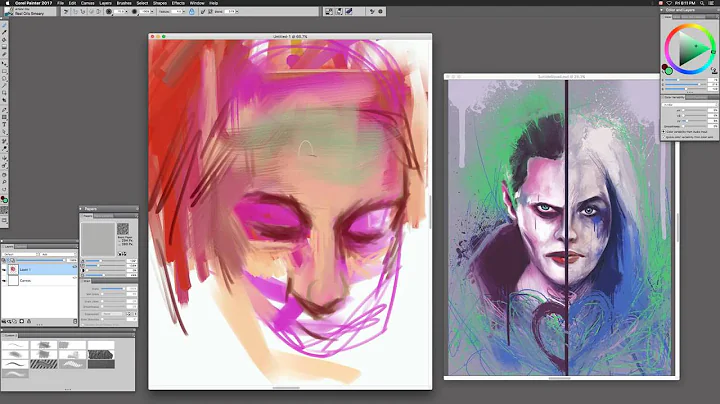This screenshot has width=720, height=404.
Task: Select the dark textured brush preset thumbnail
Action: (101, 354)
